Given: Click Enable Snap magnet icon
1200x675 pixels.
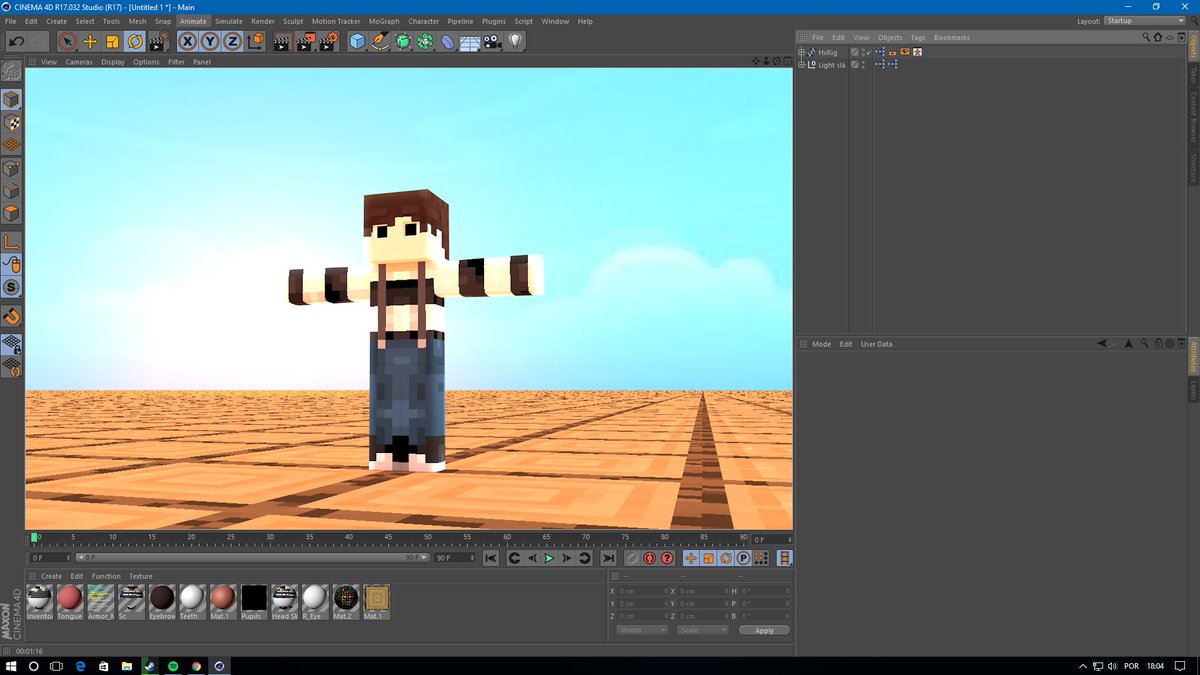Looking at the screenshot, I should [11, 316].
